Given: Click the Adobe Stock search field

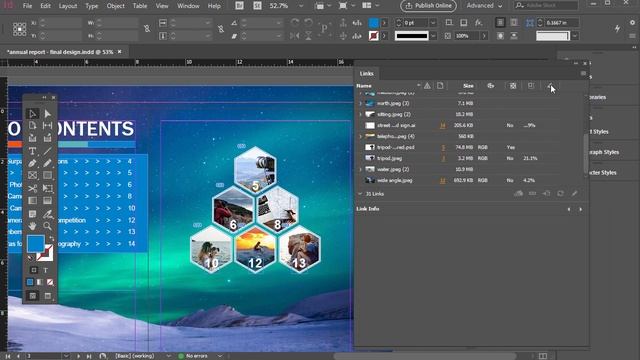Looking at the screenshot, I should (546, 6).
